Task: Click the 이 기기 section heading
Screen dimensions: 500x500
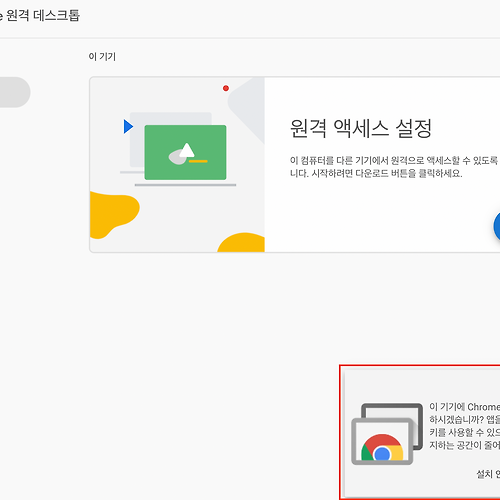Action: [102, 57]
